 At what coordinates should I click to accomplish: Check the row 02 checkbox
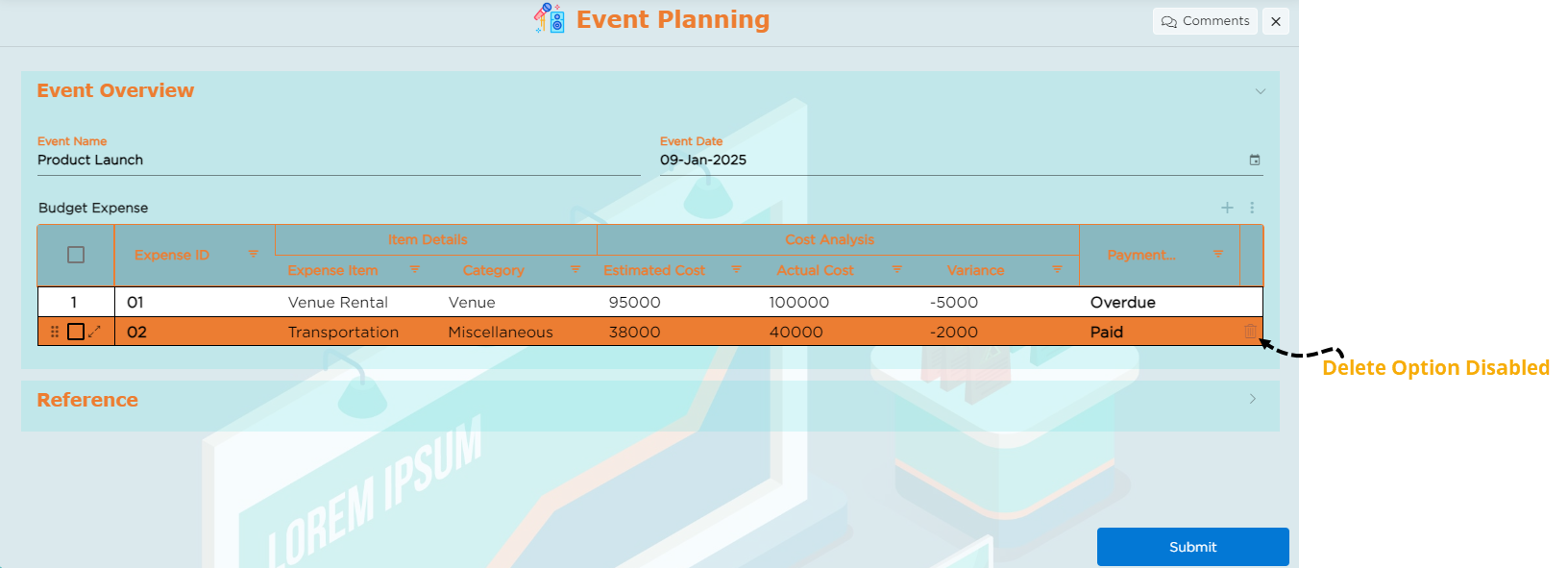tap(76, 332)
